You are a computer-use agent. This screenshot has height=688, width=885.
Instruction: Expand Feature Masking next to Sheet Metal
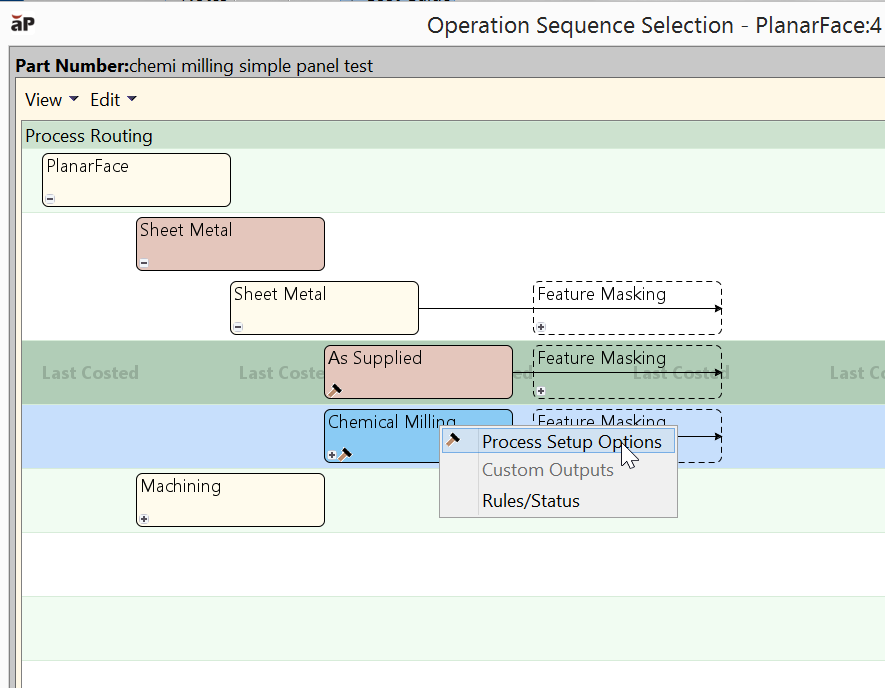tap(541, 327)
